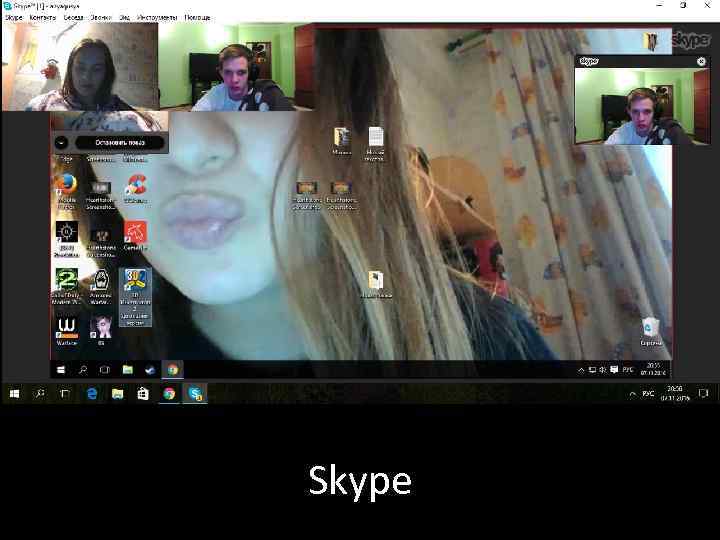Click the search icon on main taskbar
This screenshot has width=720, height=540.
(40, 394)
